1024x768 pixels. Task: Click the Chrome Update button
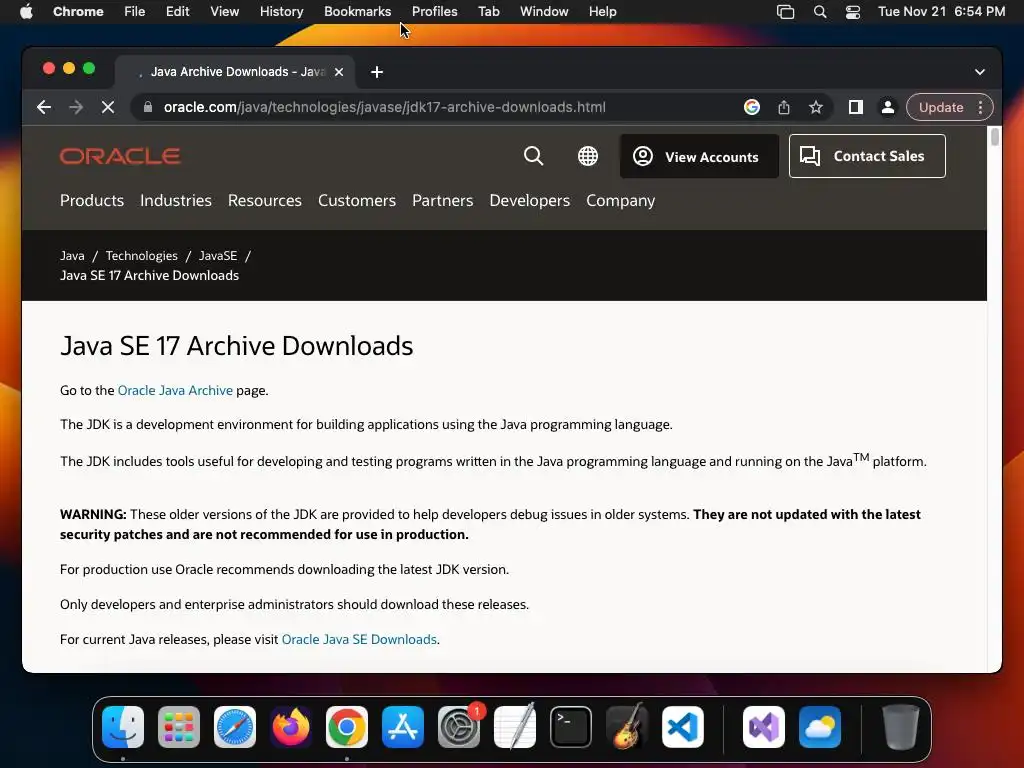(941, 107)
